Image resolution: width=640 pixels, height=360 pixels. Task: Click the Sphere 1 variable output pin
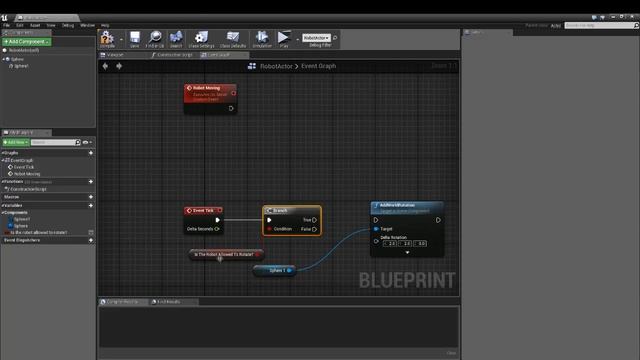point(289,270)
